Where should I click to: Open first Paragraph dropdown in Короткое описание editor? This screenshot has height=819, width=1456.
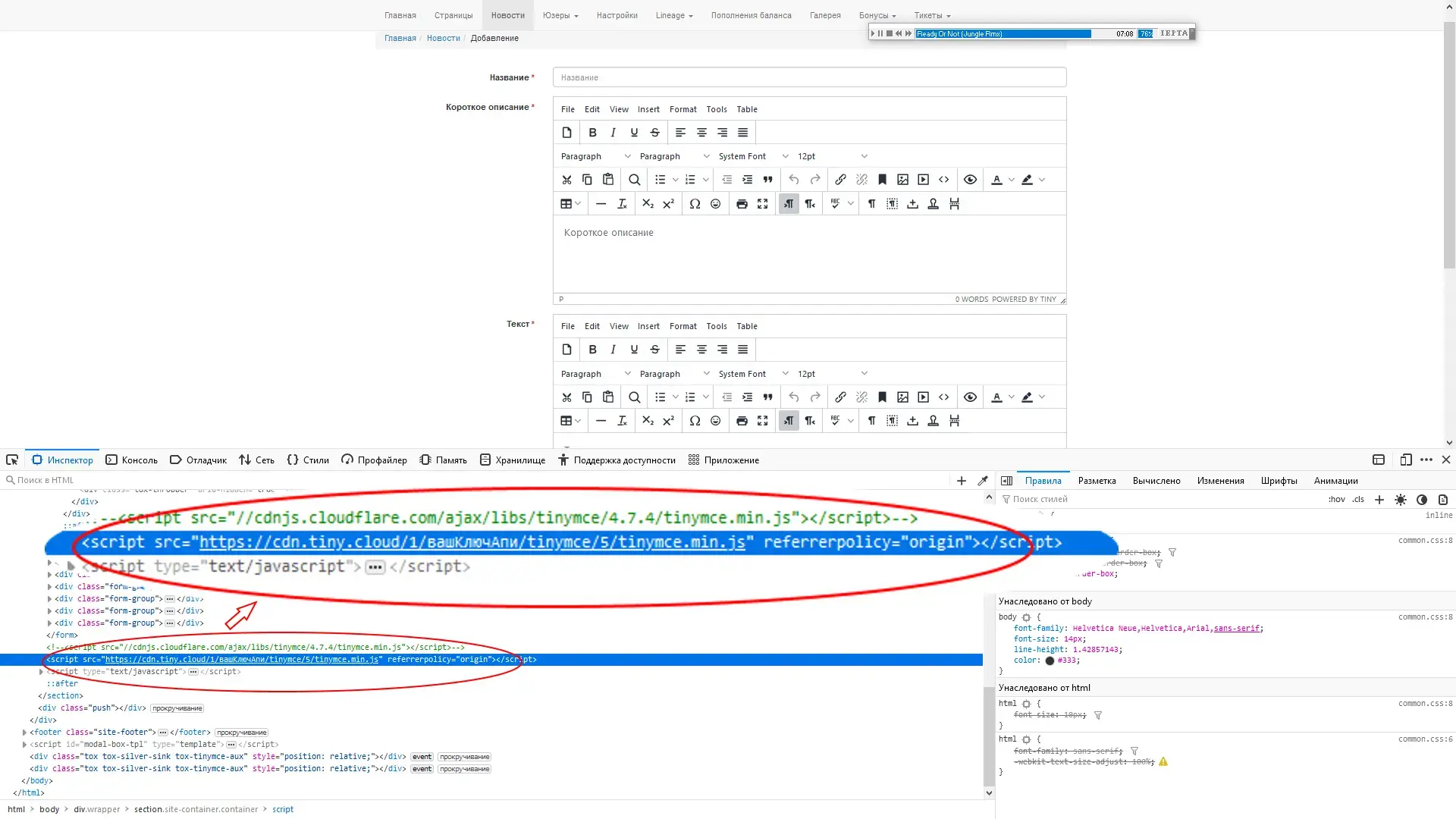[x=595, y=156]
